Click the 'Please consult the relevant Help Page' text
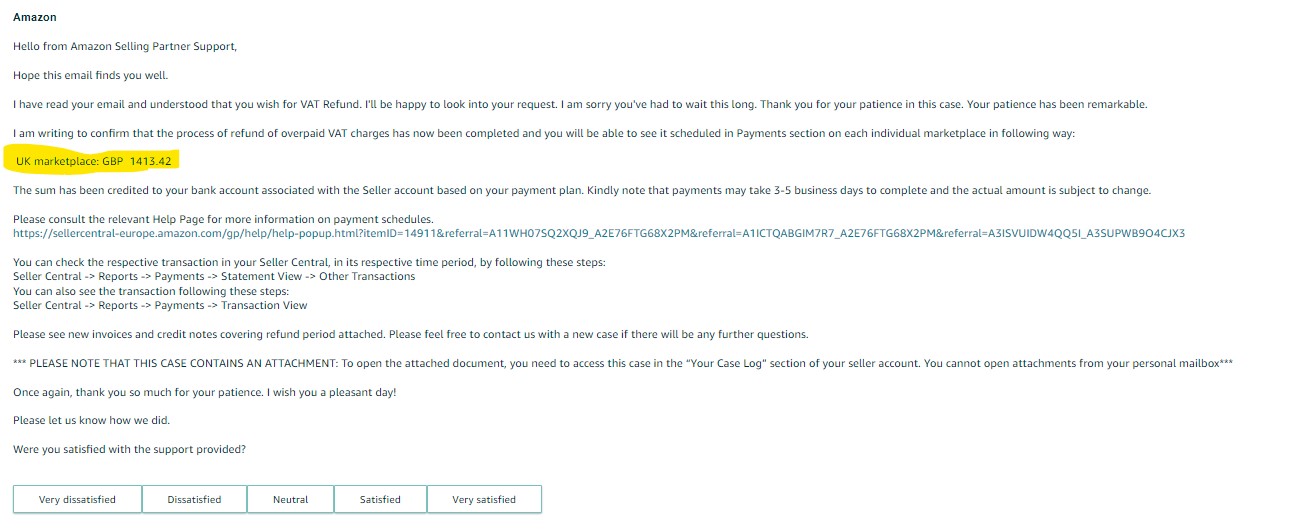1298x532 pixels. (223, 219)
